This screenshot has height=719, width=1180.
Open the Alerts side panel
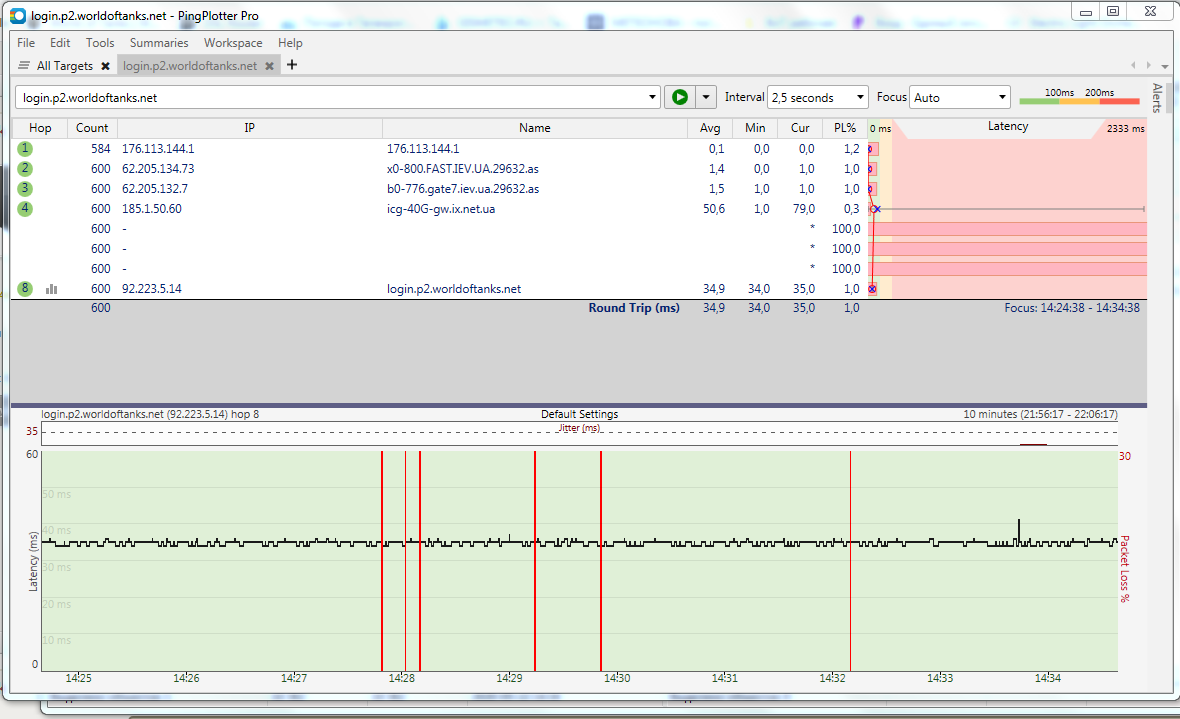point(1157,98)
